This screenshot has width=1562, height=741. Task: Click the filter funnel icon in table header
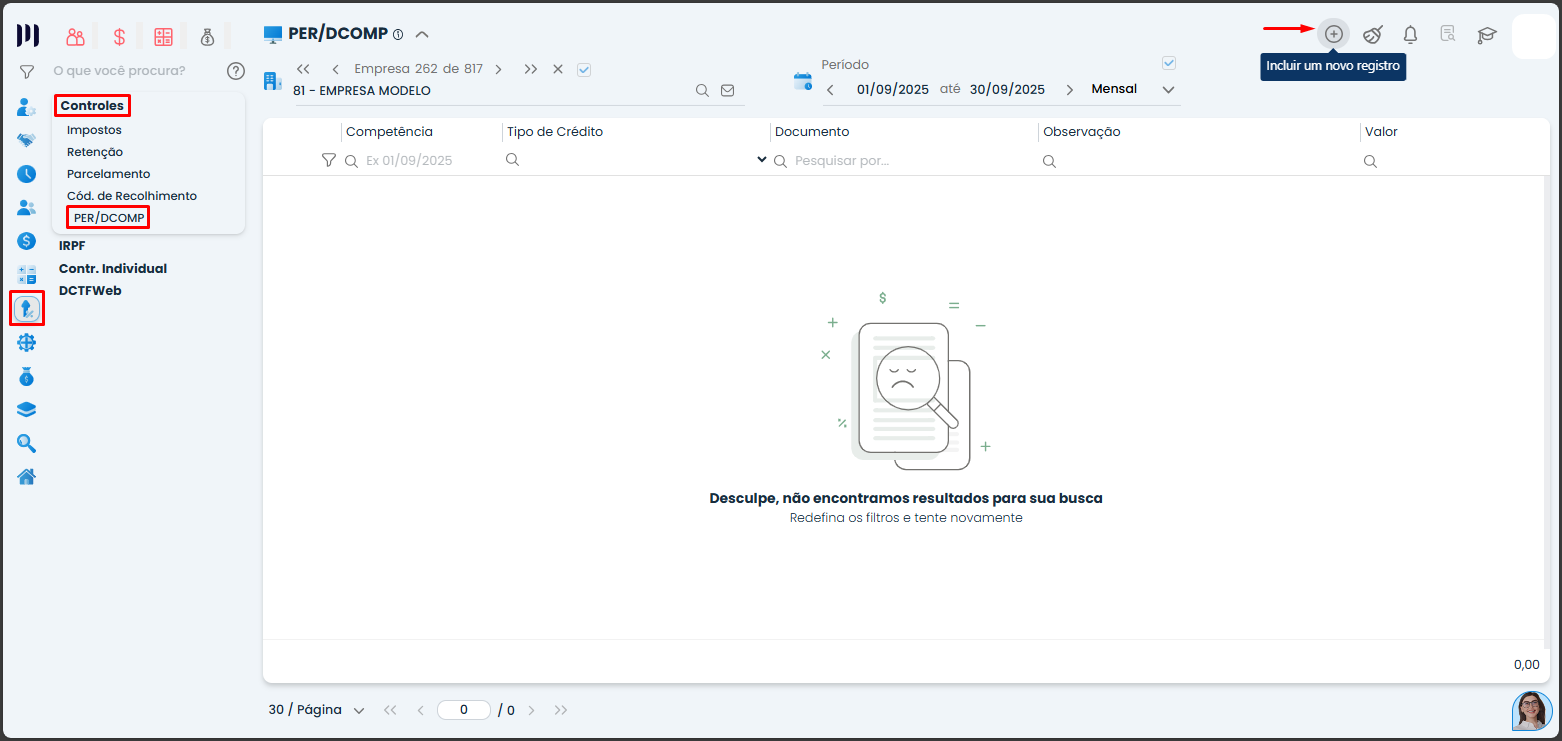click(328, 160)
